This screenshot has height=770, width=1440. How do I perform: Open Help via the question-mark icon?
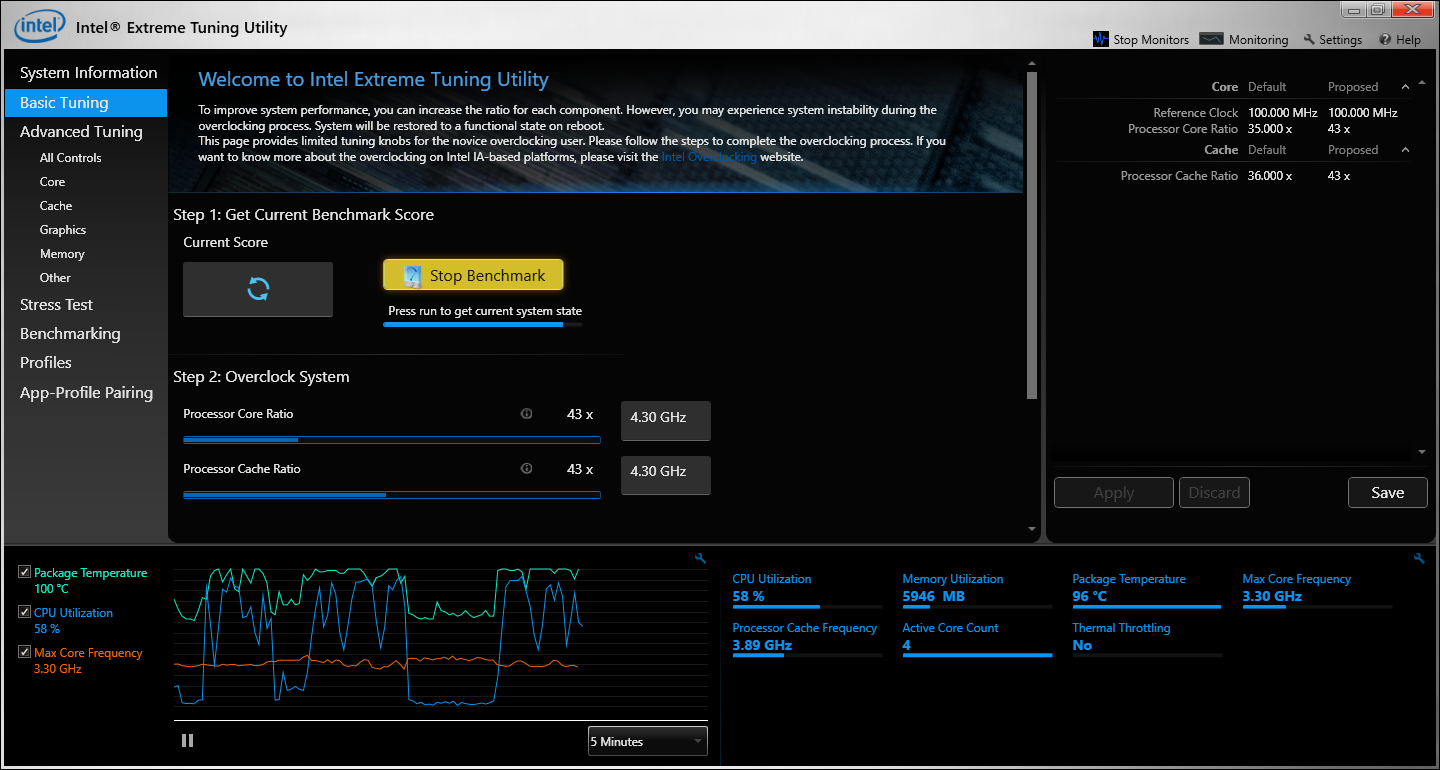tap(1385, 40)
